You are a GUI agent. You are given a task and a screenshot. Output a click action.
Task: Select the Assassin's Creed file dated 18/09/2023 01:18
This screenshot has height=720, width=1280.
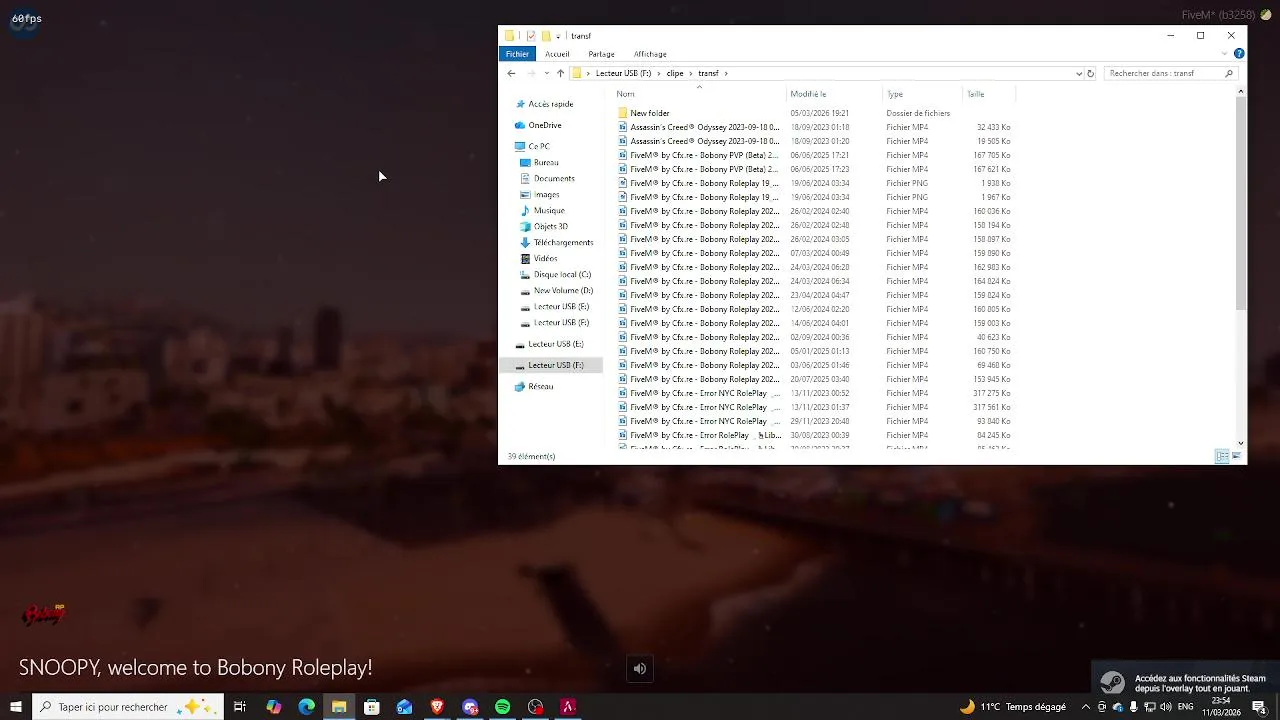[815, 127]
